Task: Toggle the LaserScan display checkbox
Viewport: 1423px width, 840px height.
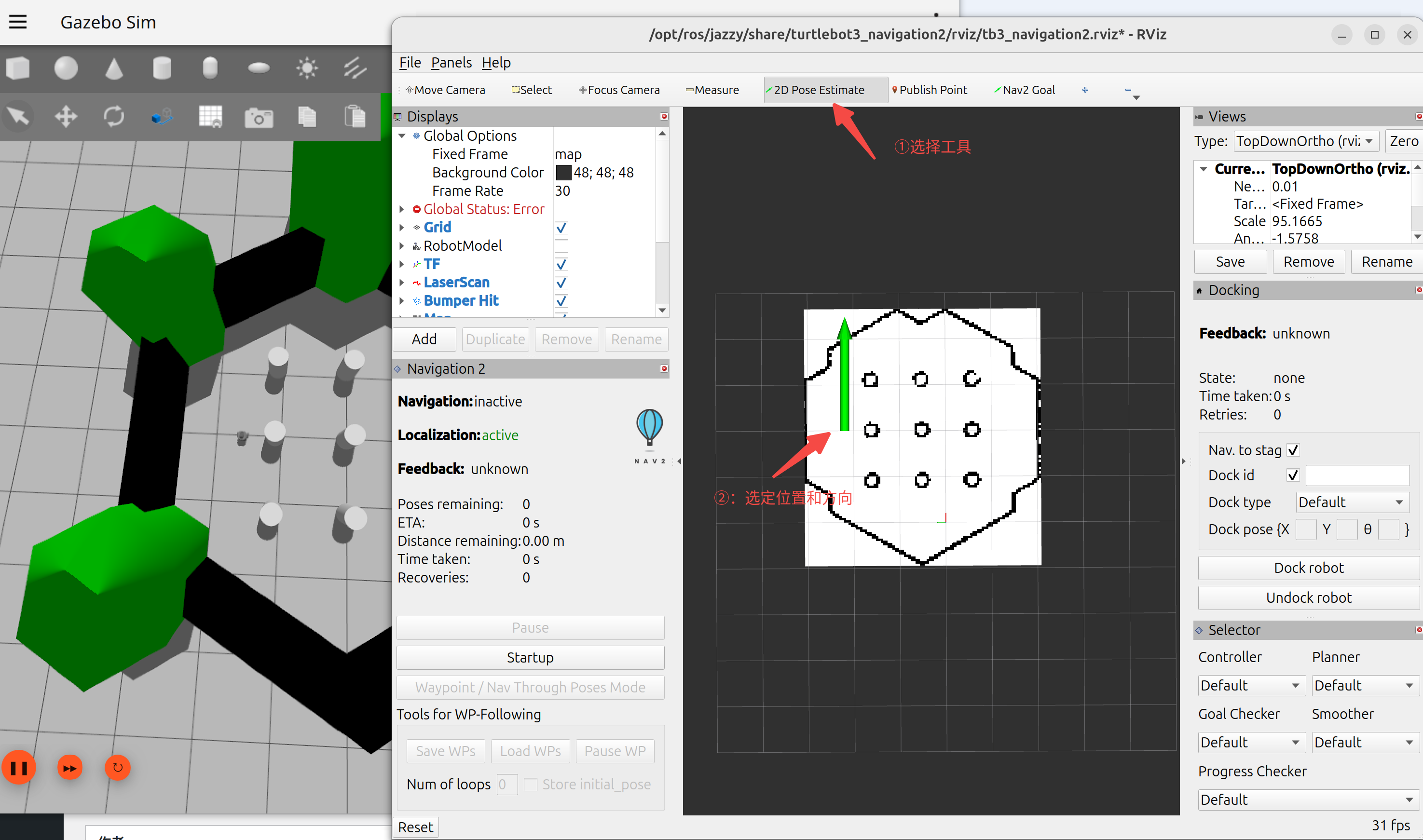Action: (561, 283)
